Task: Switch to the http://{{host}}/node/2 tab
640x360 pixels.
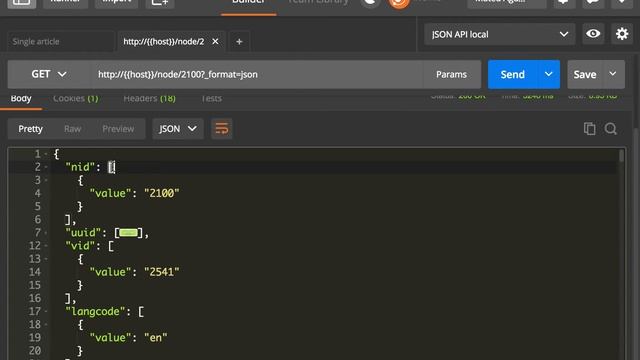Action: click(x=164, y=41)
